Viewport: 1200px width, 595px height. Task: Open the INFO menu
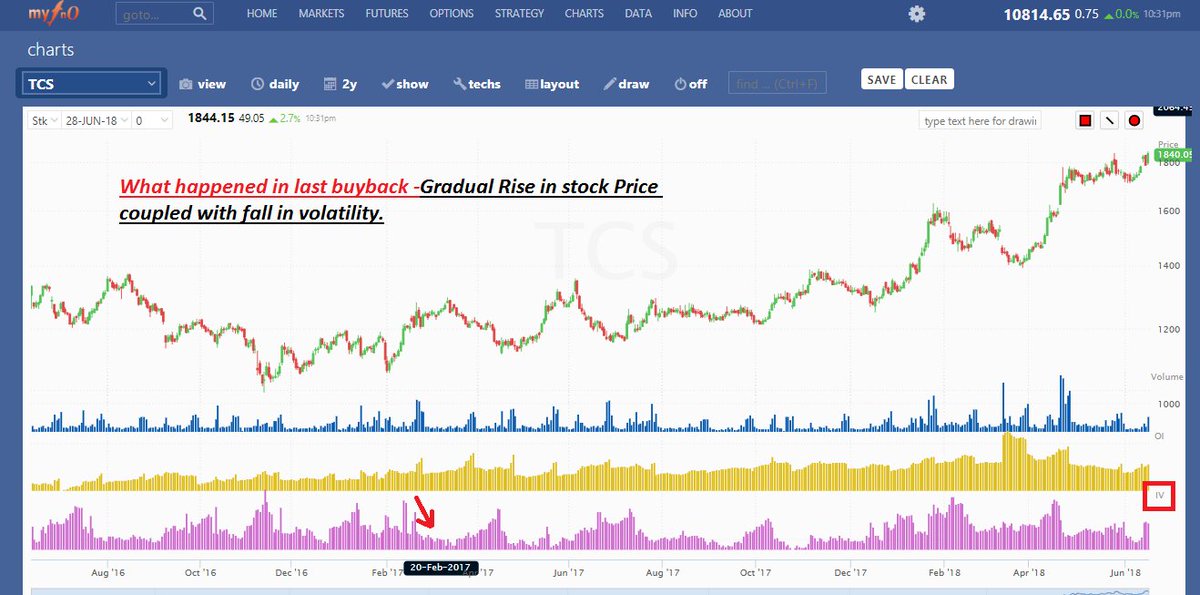(685, 14)
